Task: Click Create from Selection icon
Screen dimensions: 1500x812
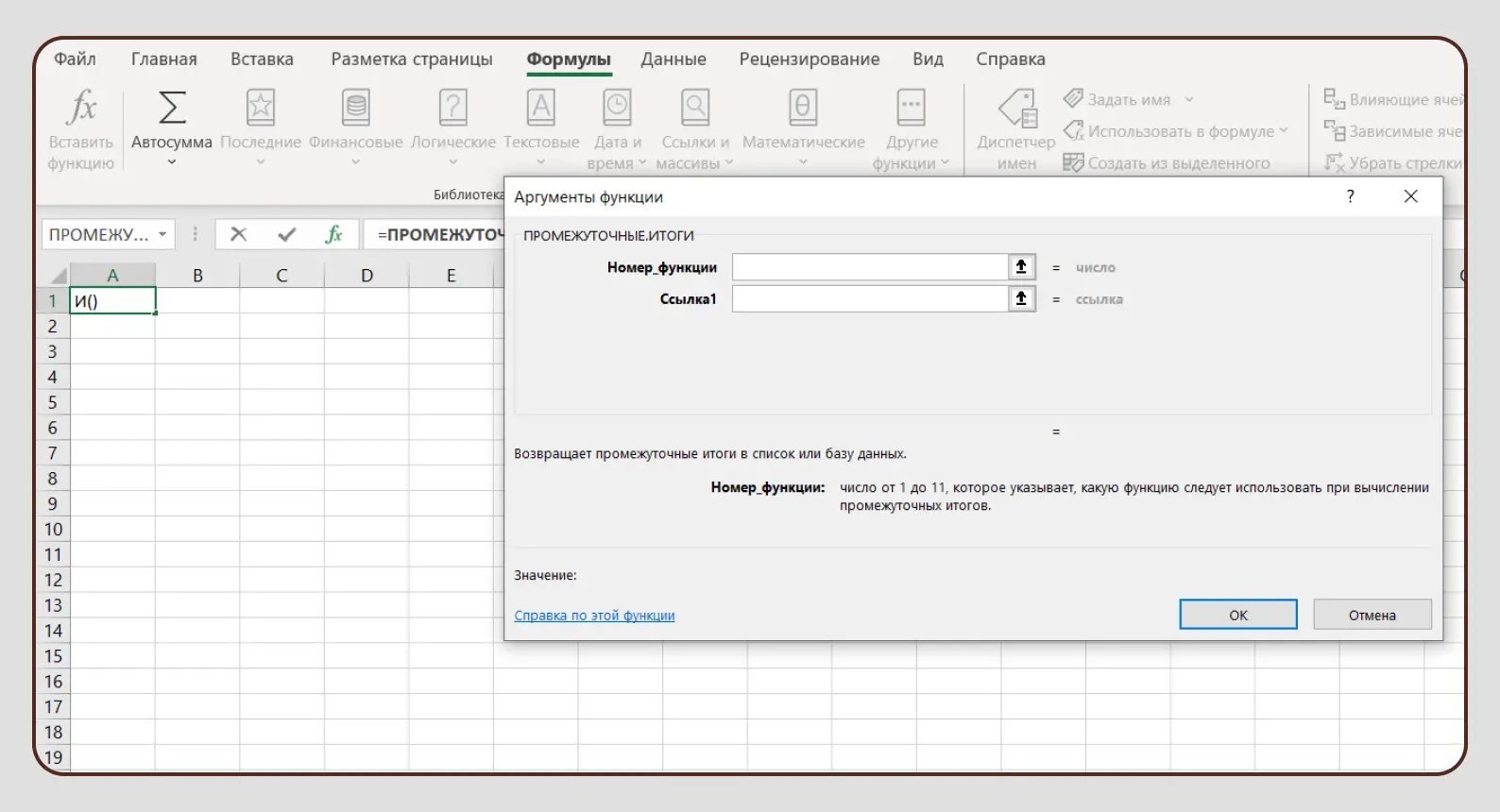Action: [1073, 162]
